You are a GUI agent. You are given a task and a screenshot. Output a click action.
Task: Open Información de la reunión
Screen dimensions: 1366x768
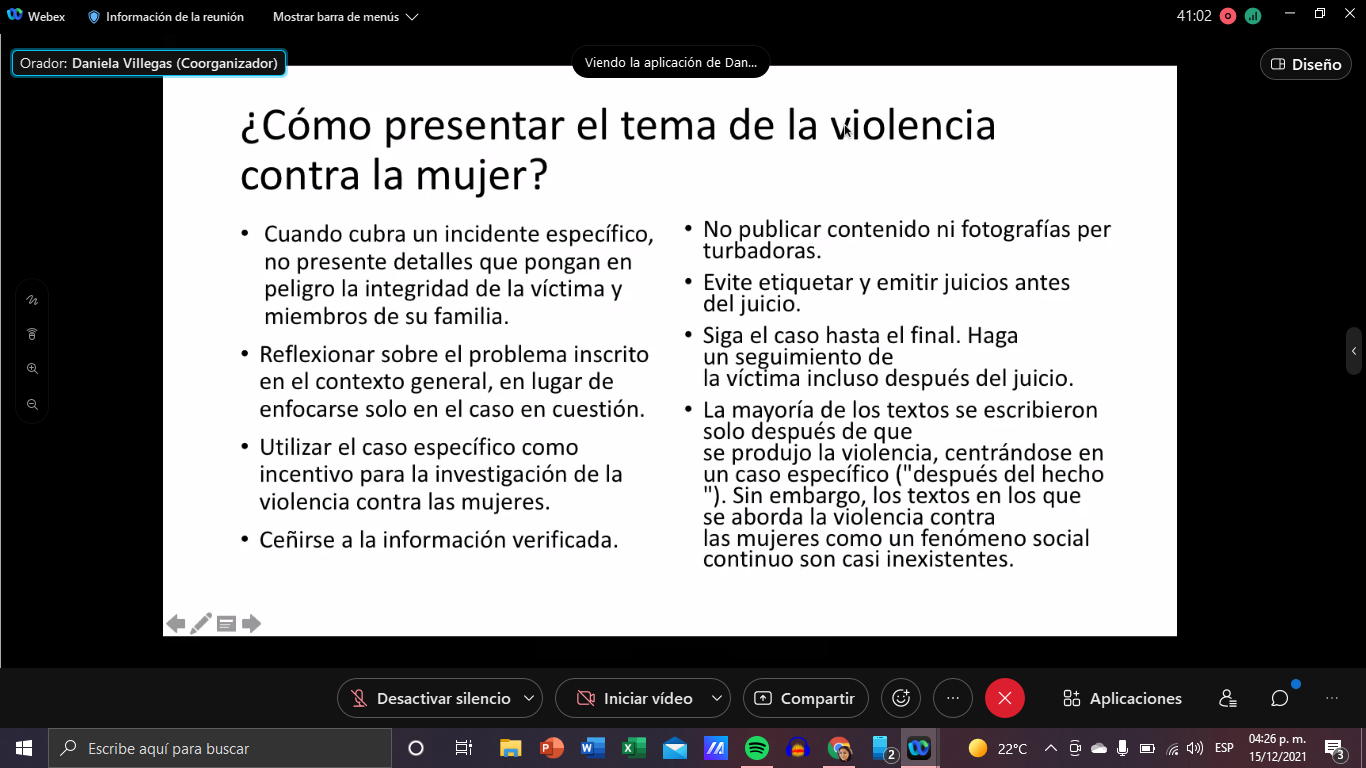coord(166,17)
